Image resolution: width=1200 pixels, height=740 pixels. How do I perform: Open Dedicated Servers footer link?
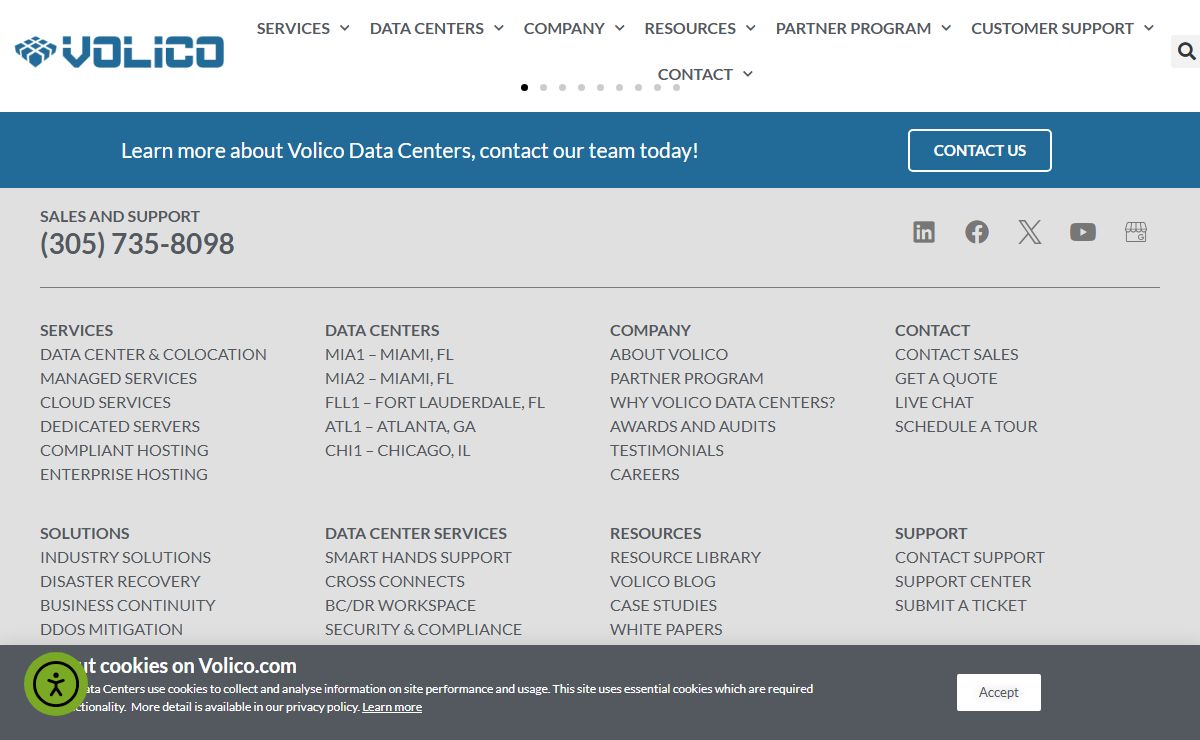coord(120,426)
